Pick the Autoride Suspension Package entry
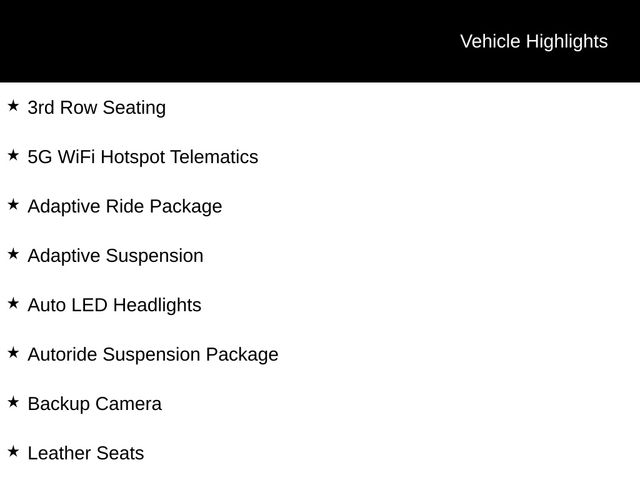640x480 pixels. (153, 355)
